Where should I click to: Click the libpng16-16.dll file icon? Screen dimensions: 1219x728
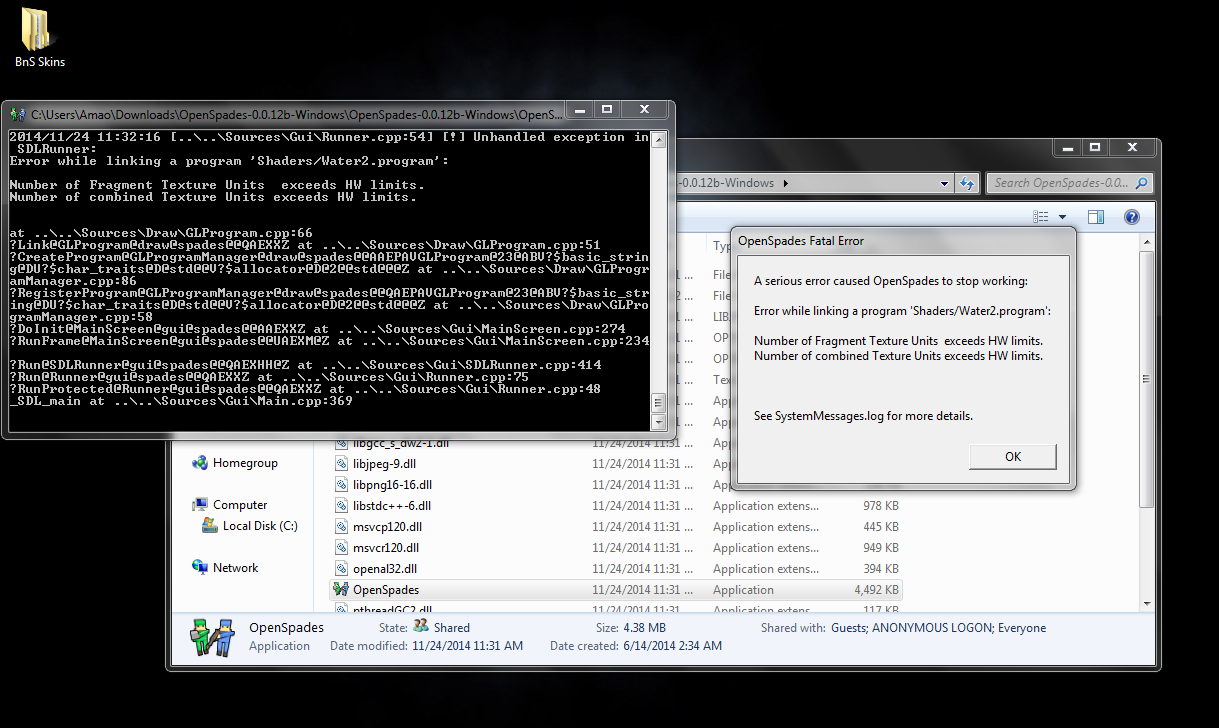342,485
